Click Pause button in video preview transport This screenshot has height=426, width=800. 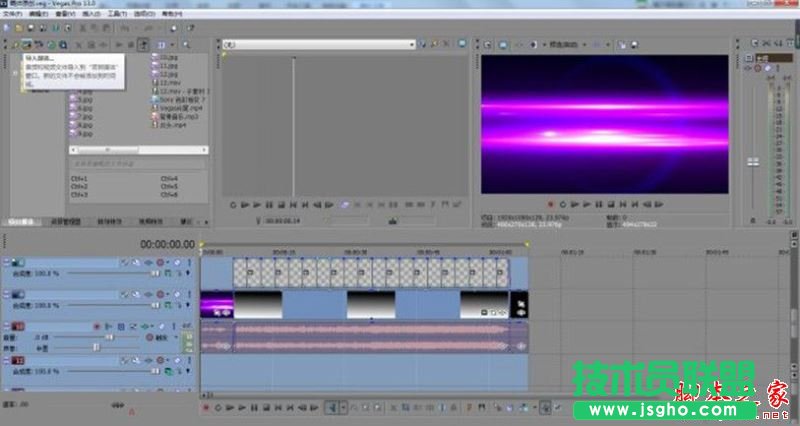point(598,205)
